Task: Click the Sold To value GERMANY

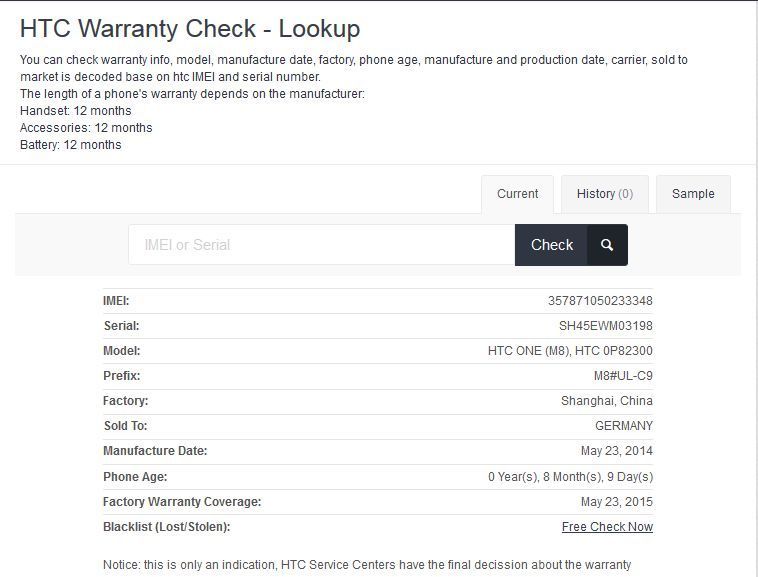Action: point(624,426)
